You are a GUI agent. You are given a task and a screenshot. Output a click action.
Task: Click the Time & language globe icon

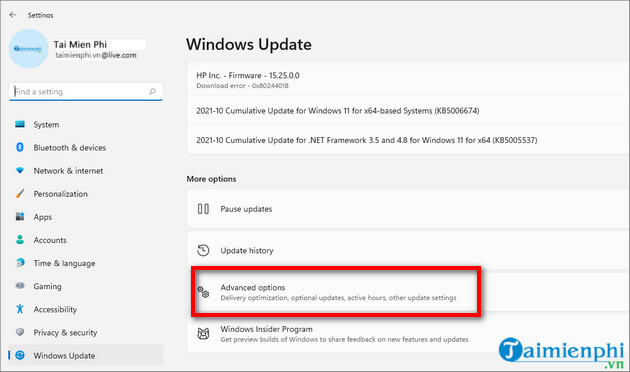(x=20, y=263)
